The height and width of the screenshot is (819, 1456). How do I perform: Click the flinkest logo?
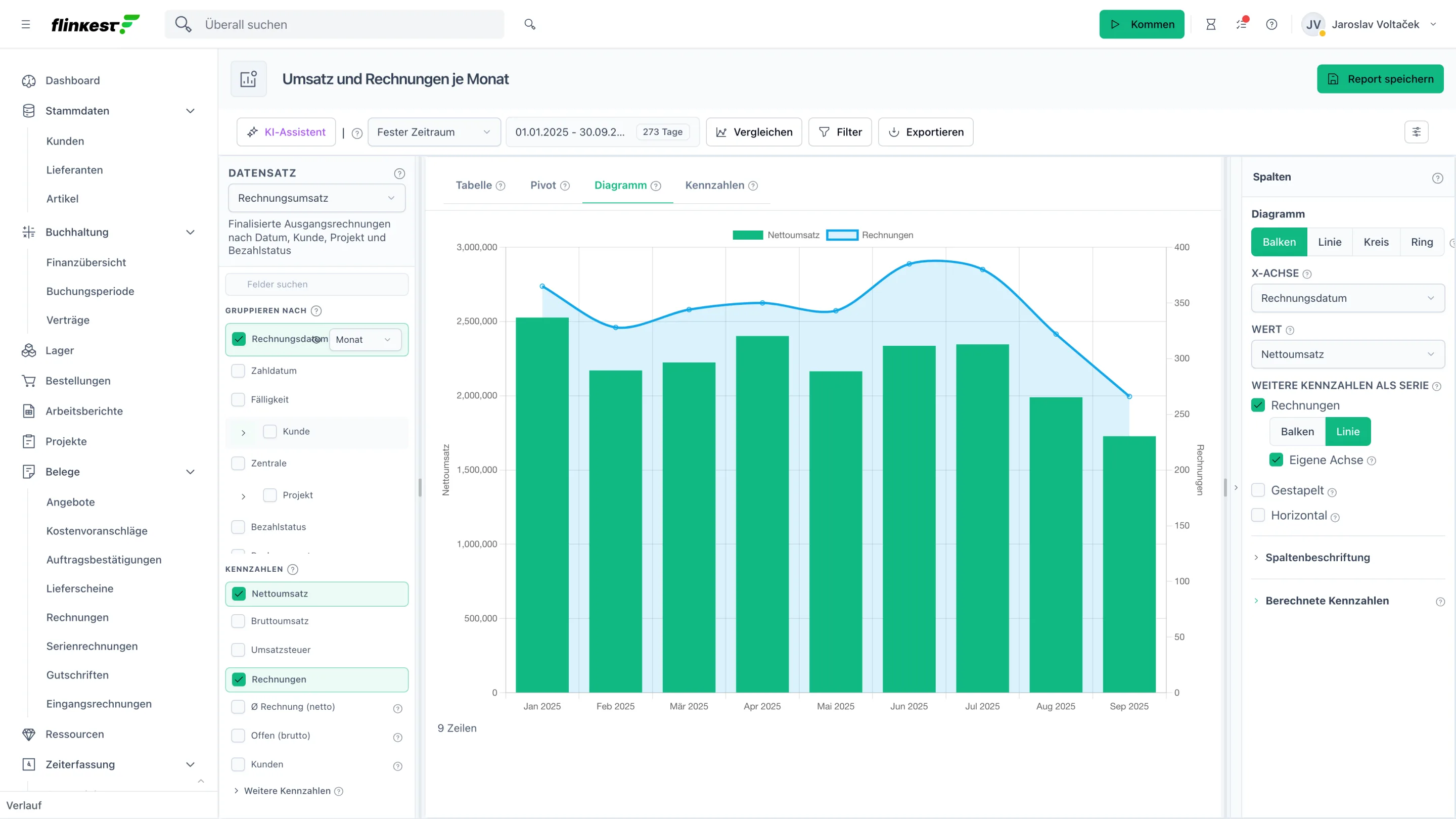pos(95,24)
